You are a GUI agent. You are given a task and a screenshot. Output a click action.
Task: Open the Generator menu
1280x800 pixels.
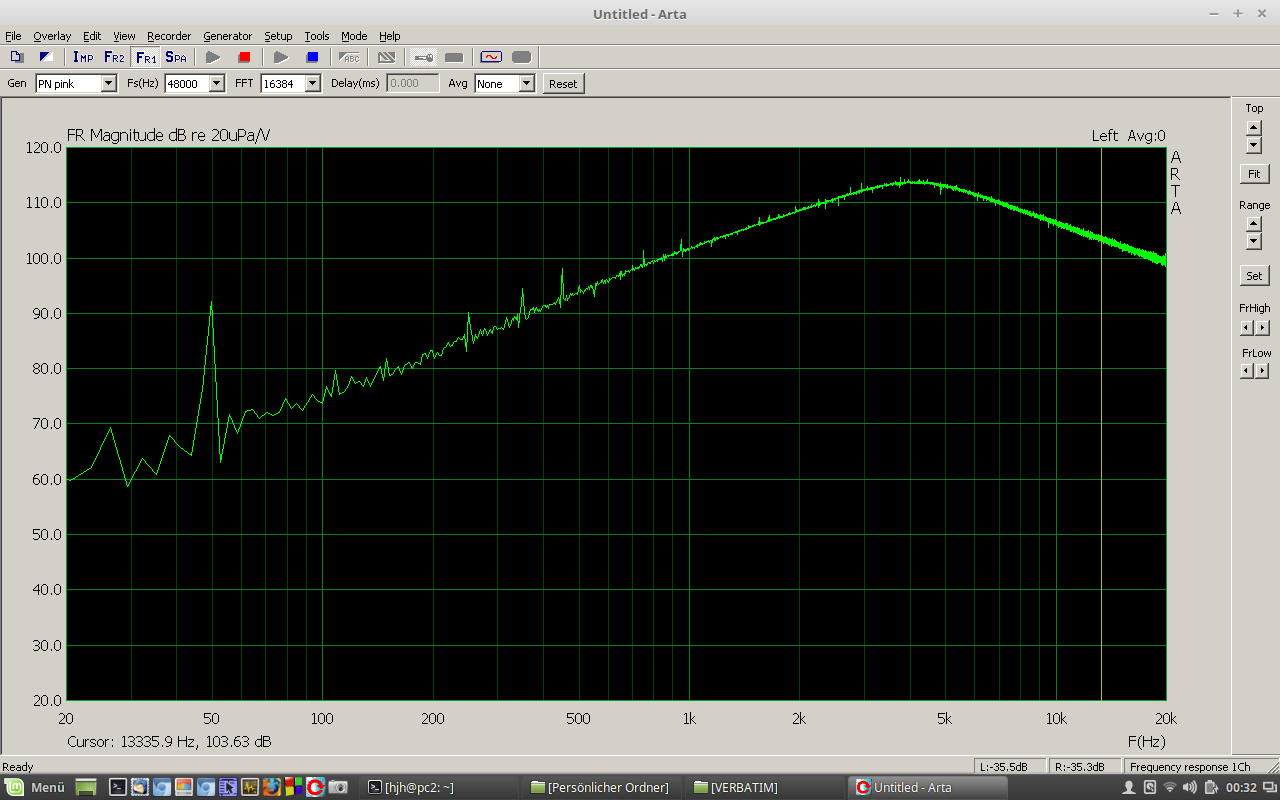point(228,36)
